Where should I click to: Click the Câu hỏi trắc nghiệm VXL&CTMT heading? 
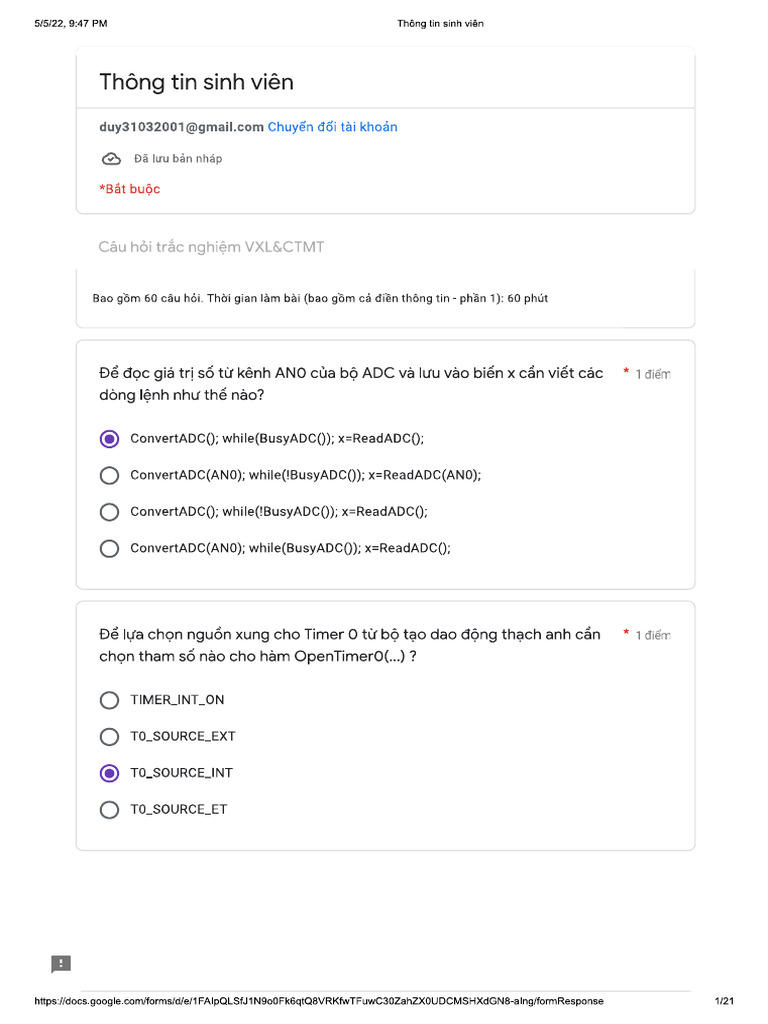point(211,247)
